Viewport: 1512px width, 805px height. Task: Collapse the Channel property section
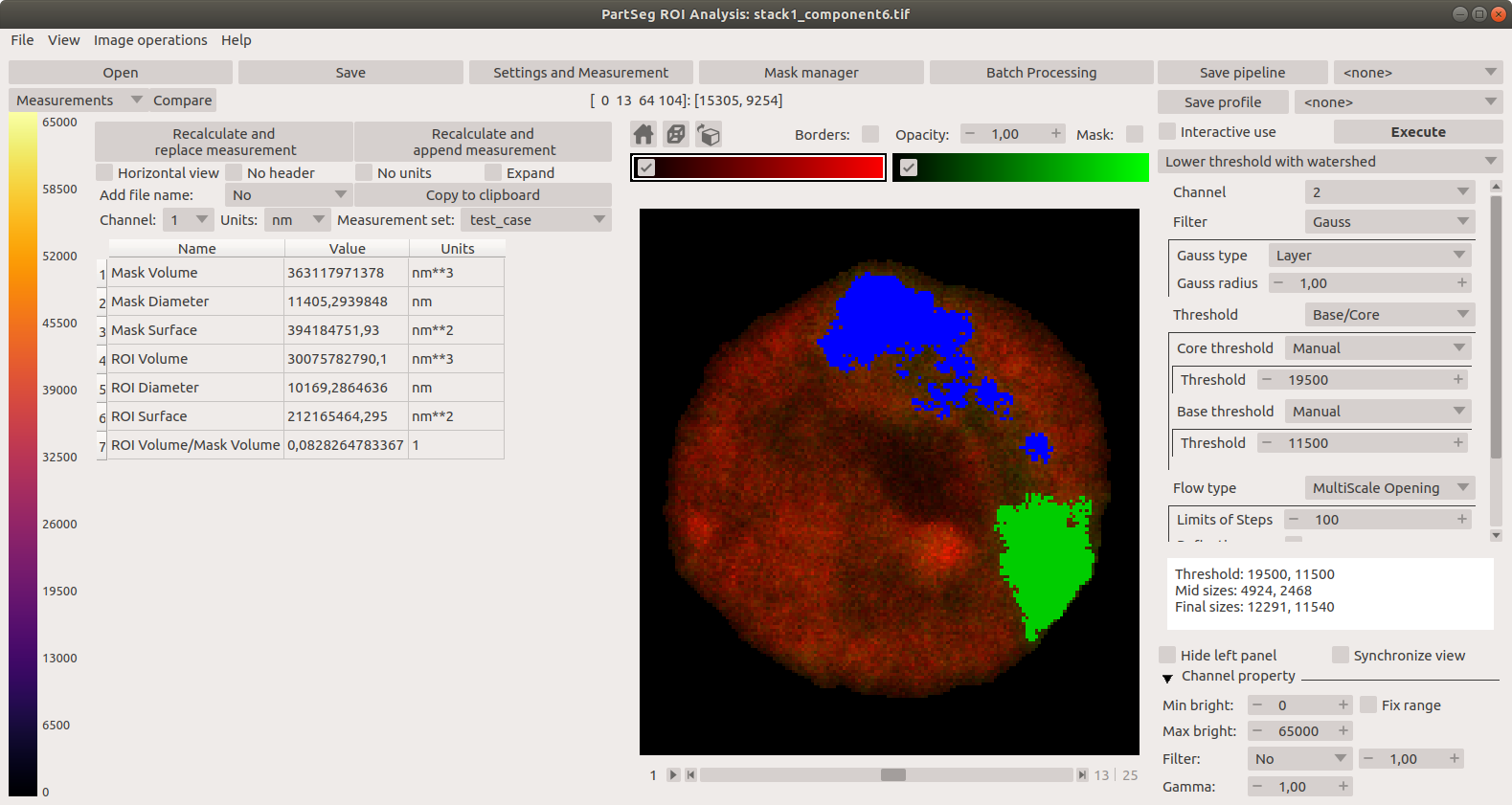coord(1167,678)
